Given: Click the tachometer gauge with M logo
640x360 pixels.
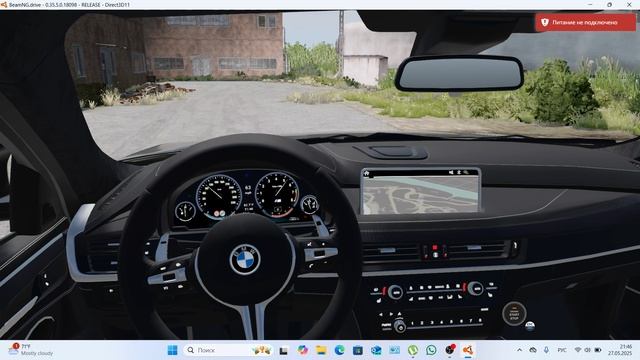Looking at the screenshot, I should click(277, 195).
